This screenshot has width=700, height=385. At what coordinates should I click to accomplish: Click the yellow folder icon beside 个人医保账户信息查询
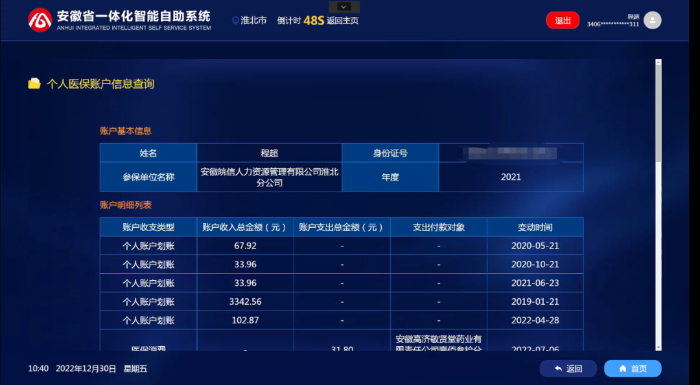34,84
